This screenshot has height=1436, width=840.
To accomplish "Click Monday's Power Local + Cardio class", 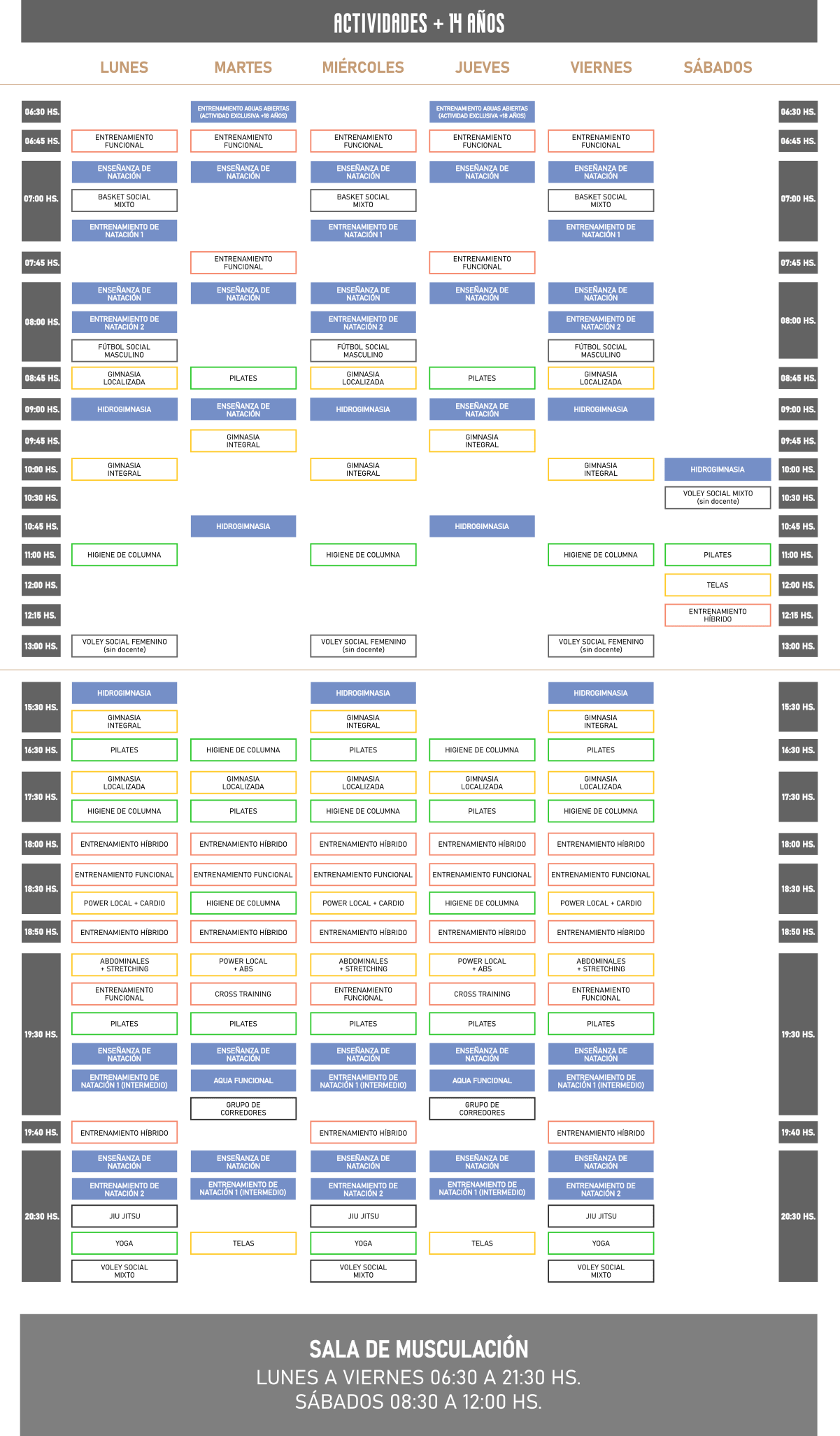I will [x=124, y=903].
